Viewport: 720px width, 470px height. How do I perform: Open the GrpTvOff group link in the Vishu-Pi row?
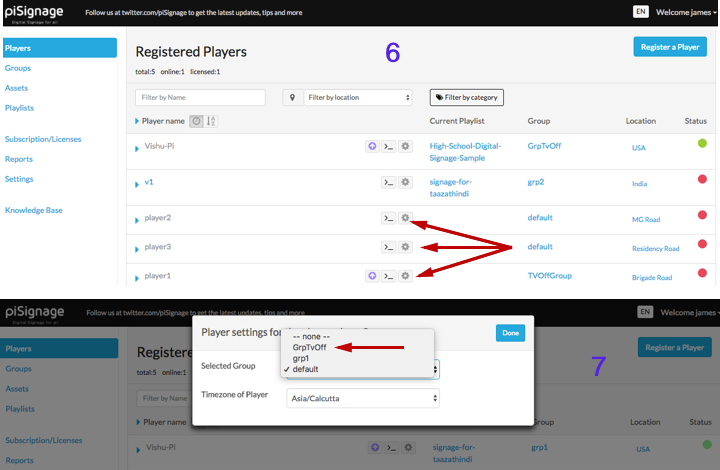click(x=544, y=146)
